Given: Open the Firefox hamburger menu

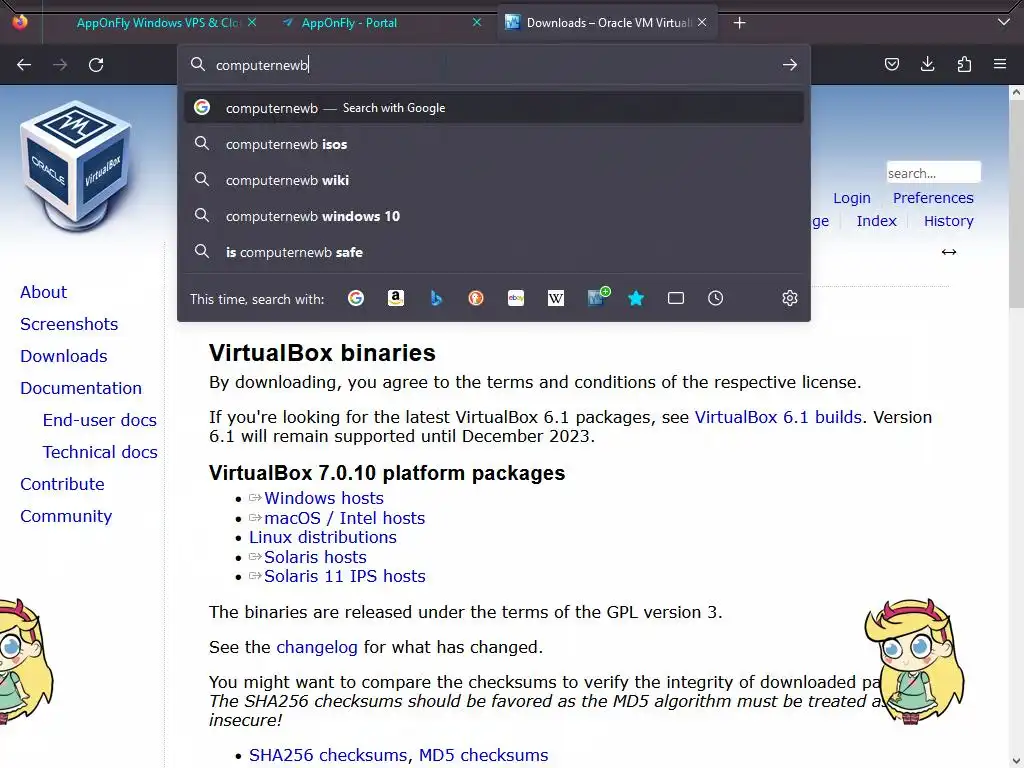Looking at the screenshot, I should pos(1000,64).
